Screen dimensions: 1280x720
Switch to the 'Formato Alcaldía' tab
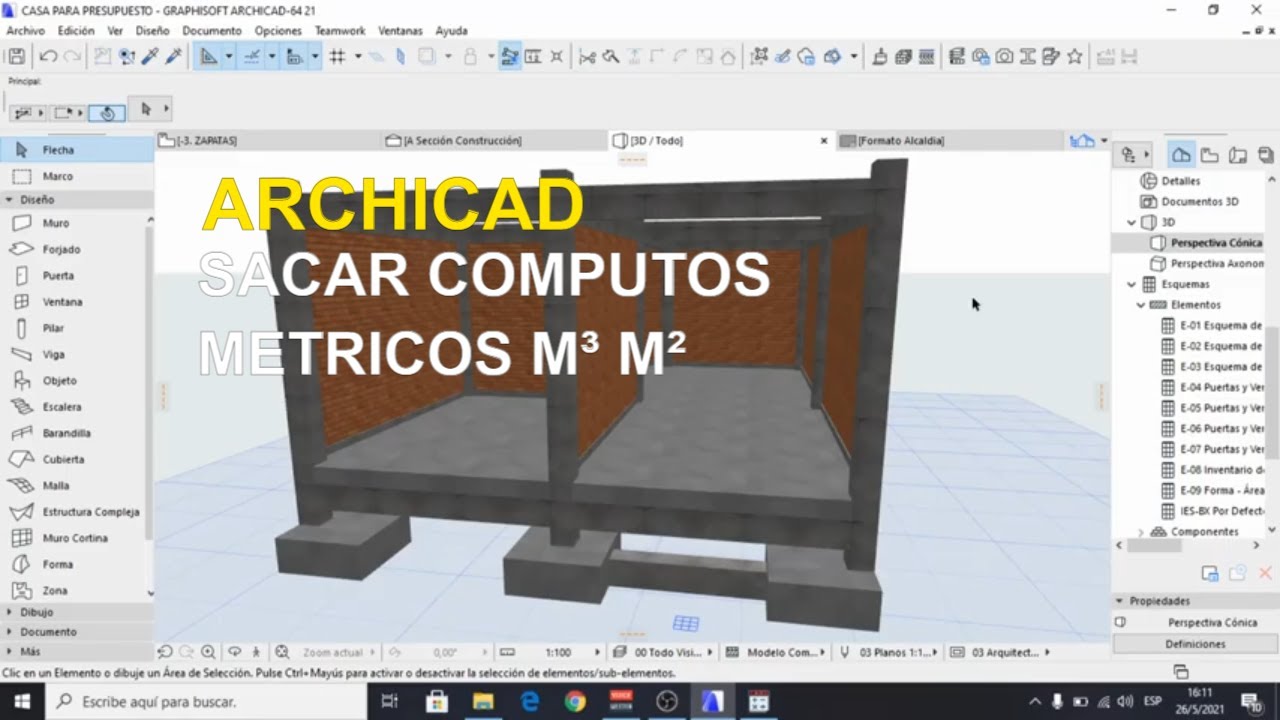pyautogui.click(x=948, y=141)
